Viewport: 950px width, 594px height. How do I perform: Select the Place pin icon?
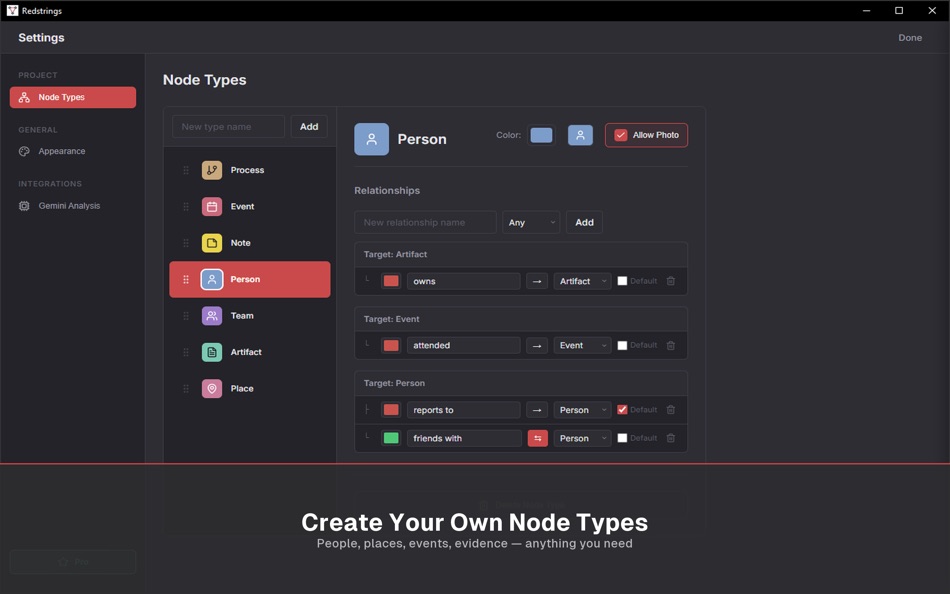coord(211,388)
